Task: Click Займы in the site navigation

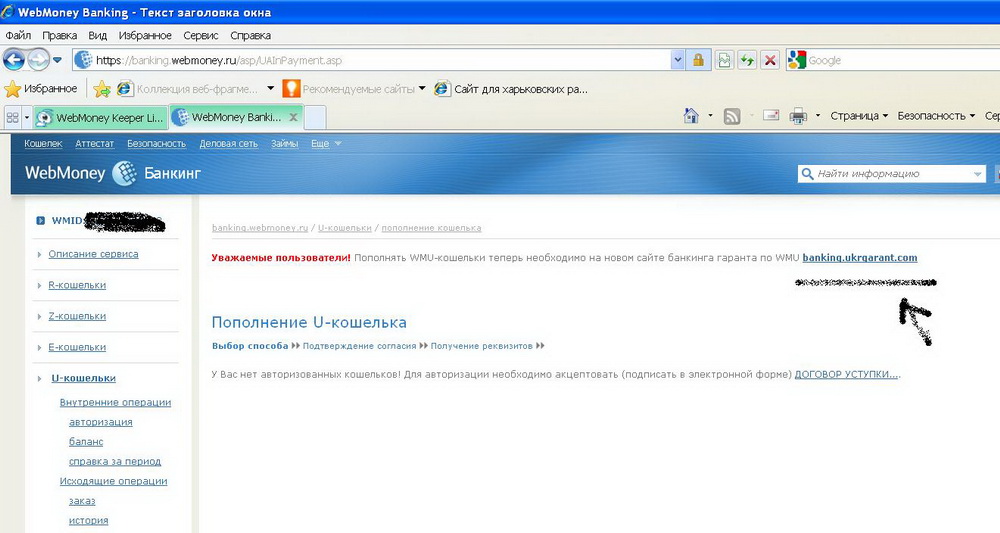Action: [x=284, y=143]
